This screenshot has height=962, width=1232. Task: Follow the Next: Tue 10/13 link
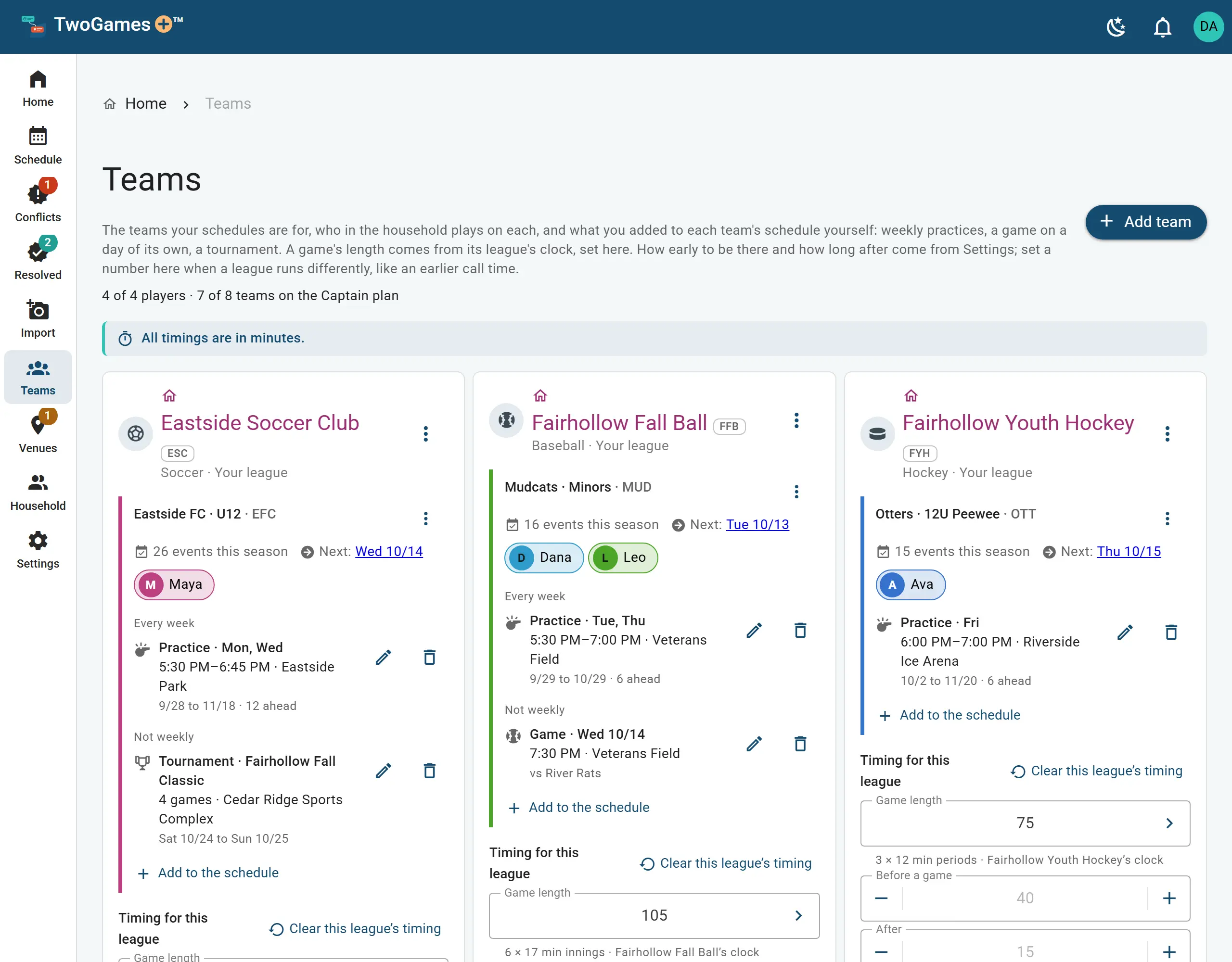[757, 524]
